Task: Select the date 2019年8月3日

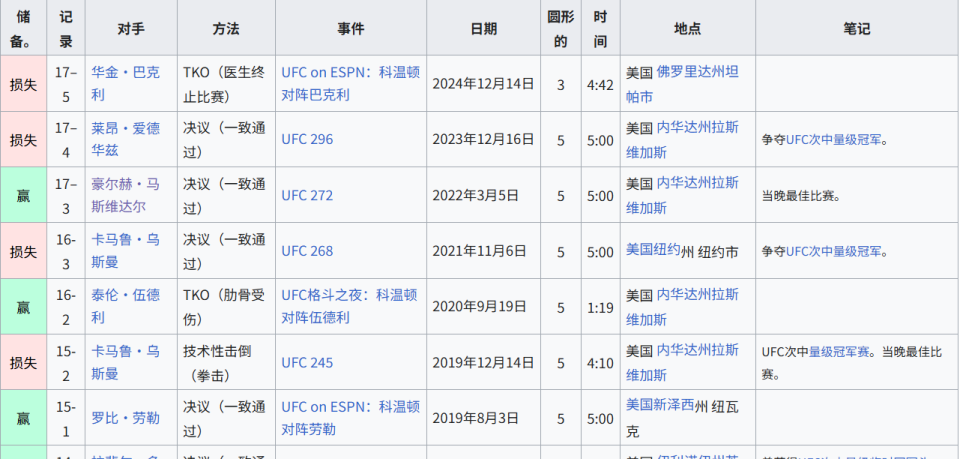Action: (476, 419)
